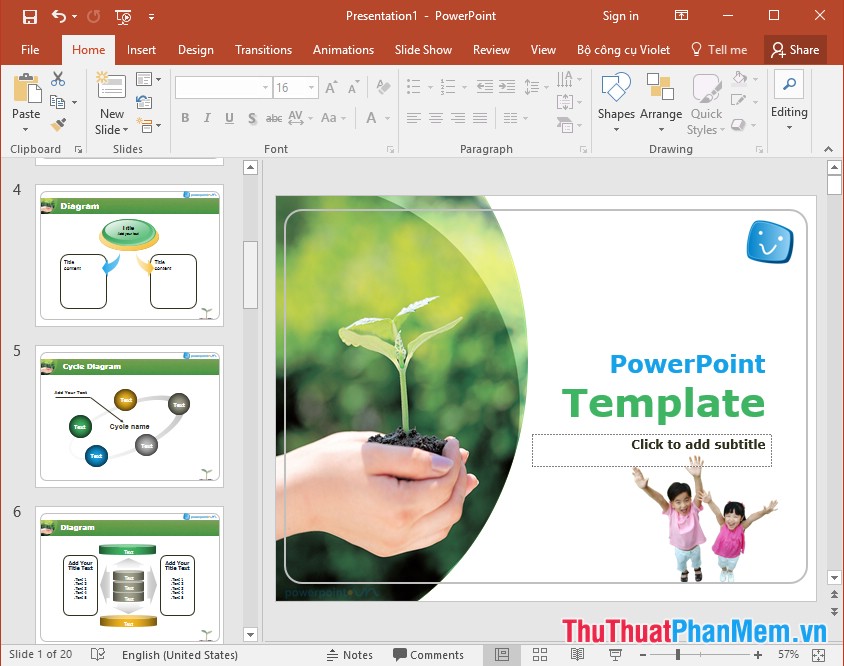Click Ribbon Display Options icon

click(681, 16)
